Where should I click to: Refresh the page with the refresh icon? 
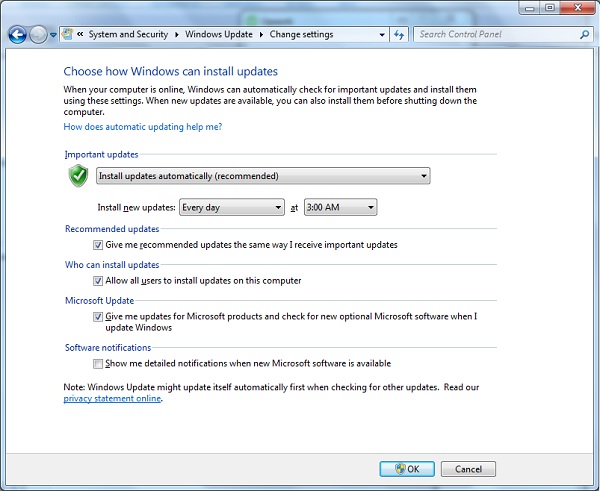pos(399,35)
